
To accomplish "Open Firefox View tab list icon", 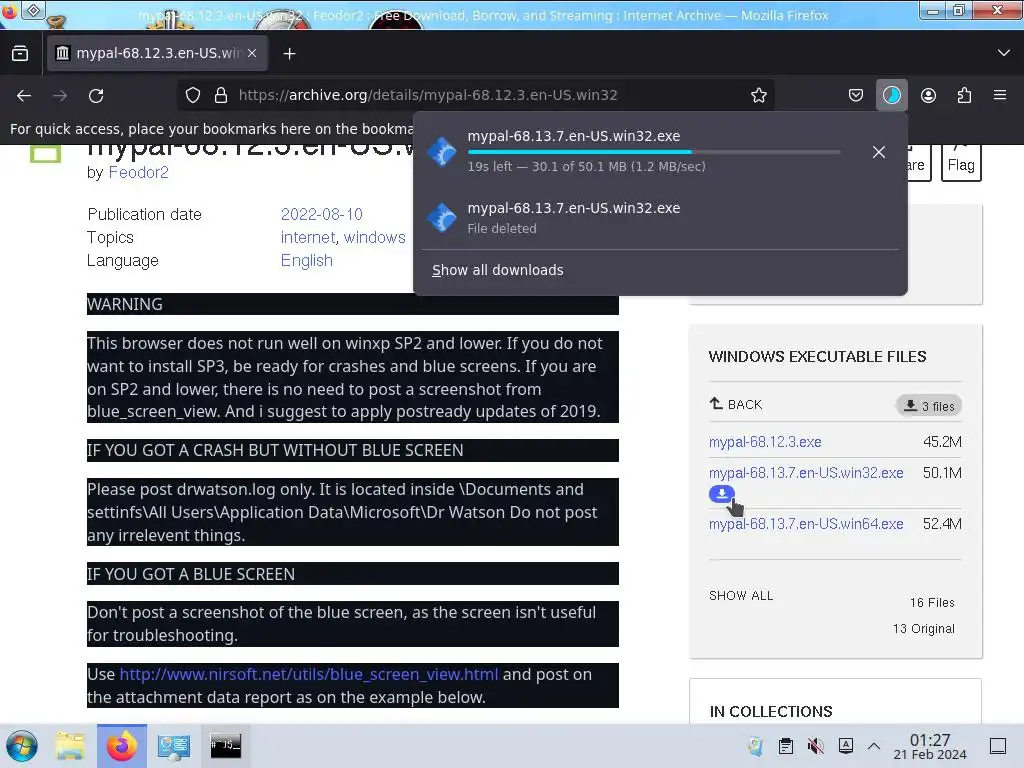I will pyautogui.click(x=20, y=54).
